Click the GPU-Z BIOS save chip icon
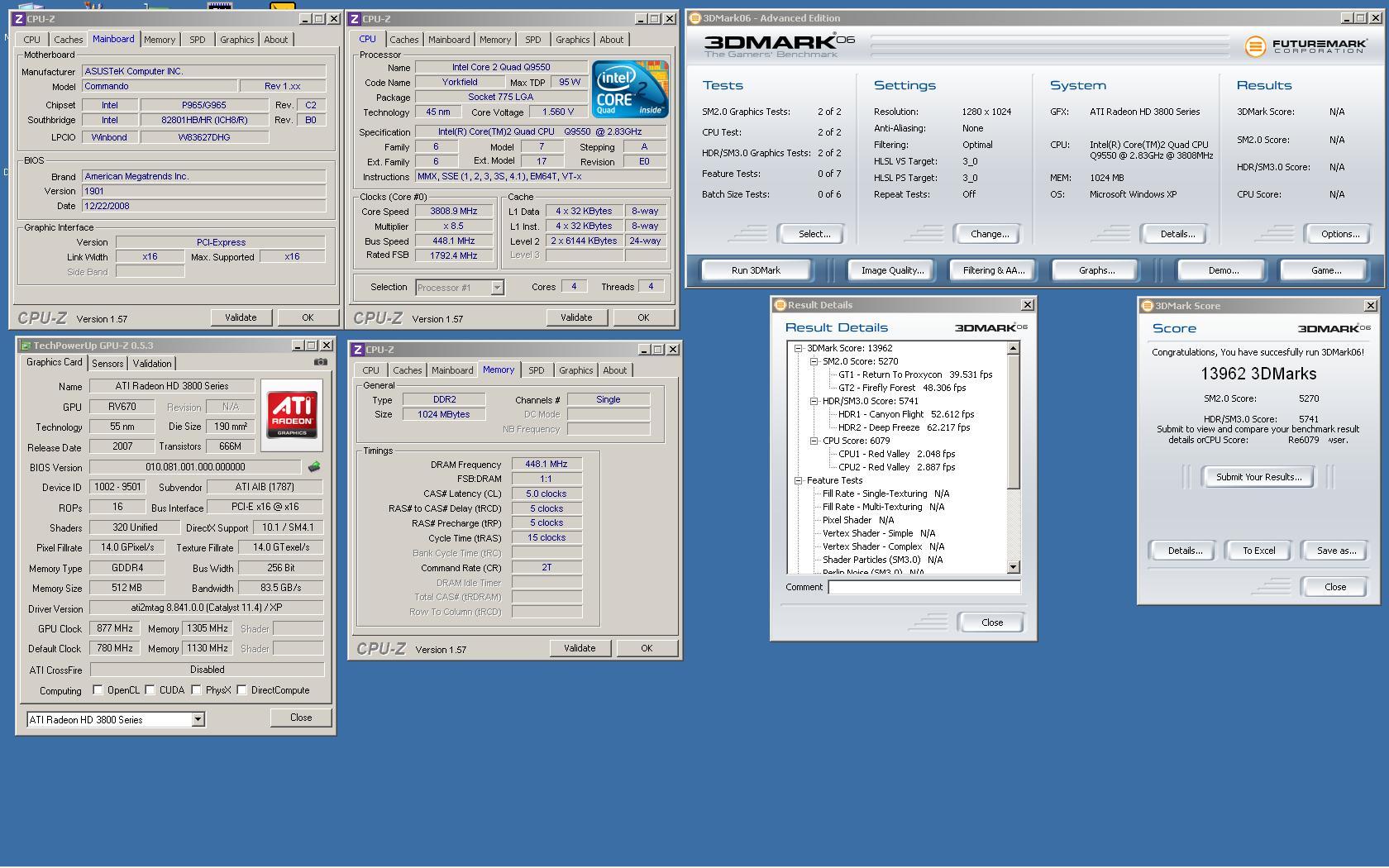Screen dimensions: 1389x868 (314, 467)
